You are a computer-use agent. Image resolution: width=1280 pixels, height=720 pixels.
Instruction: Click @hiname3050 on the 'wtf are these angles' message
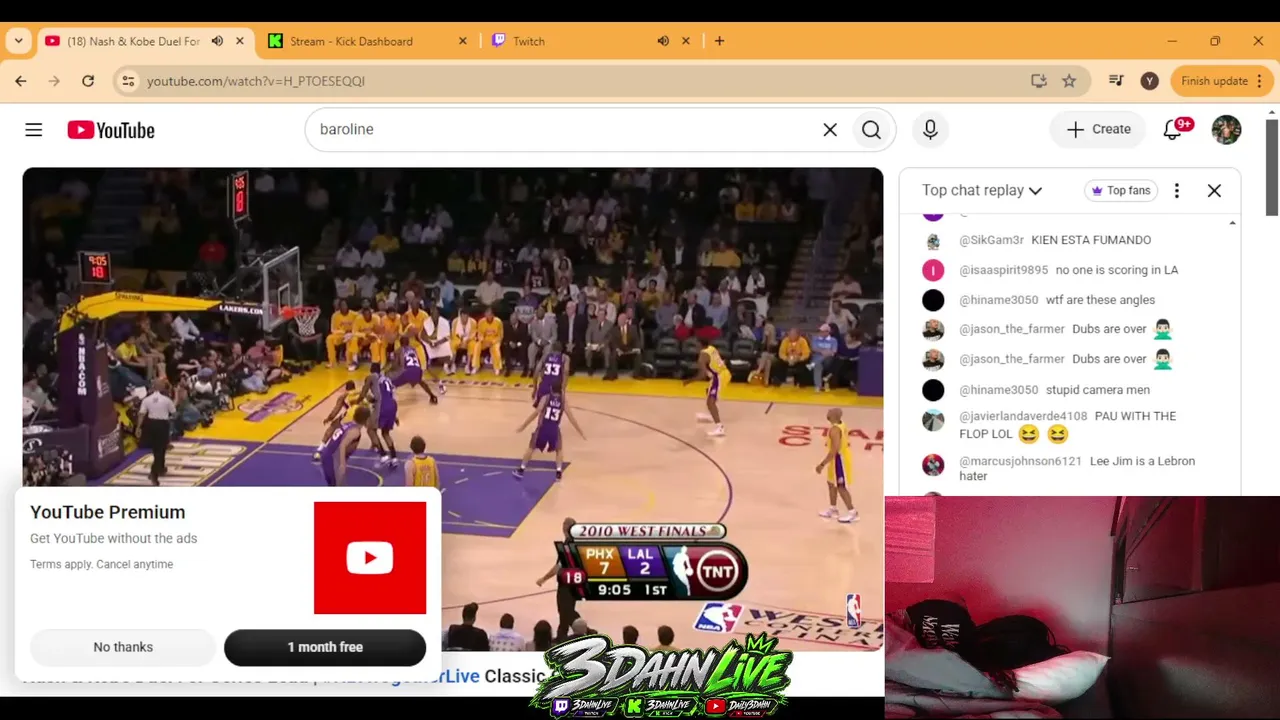click(998, 300)
